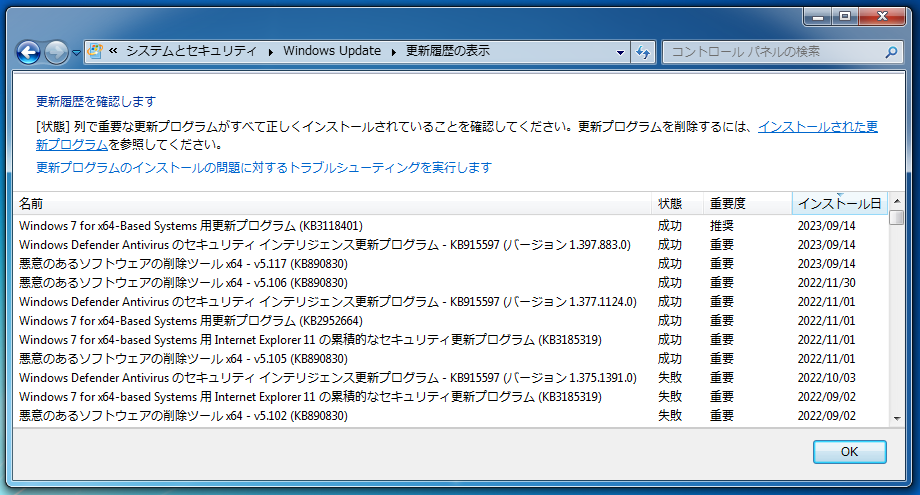Sort by the 名前 column header
This screenshot has width=920, height=495.
click(332, 204)
